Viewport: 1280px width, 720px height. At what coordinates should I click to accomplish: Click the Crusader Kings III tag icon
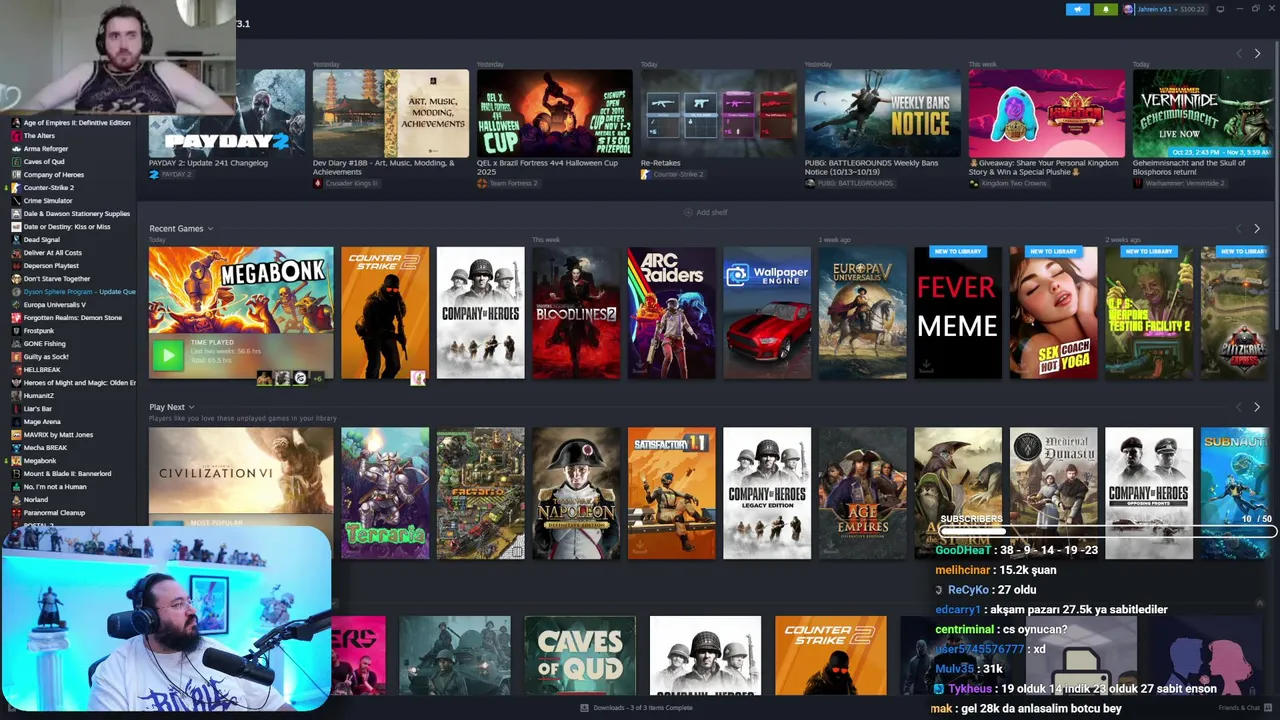click(x=318, y=184)
